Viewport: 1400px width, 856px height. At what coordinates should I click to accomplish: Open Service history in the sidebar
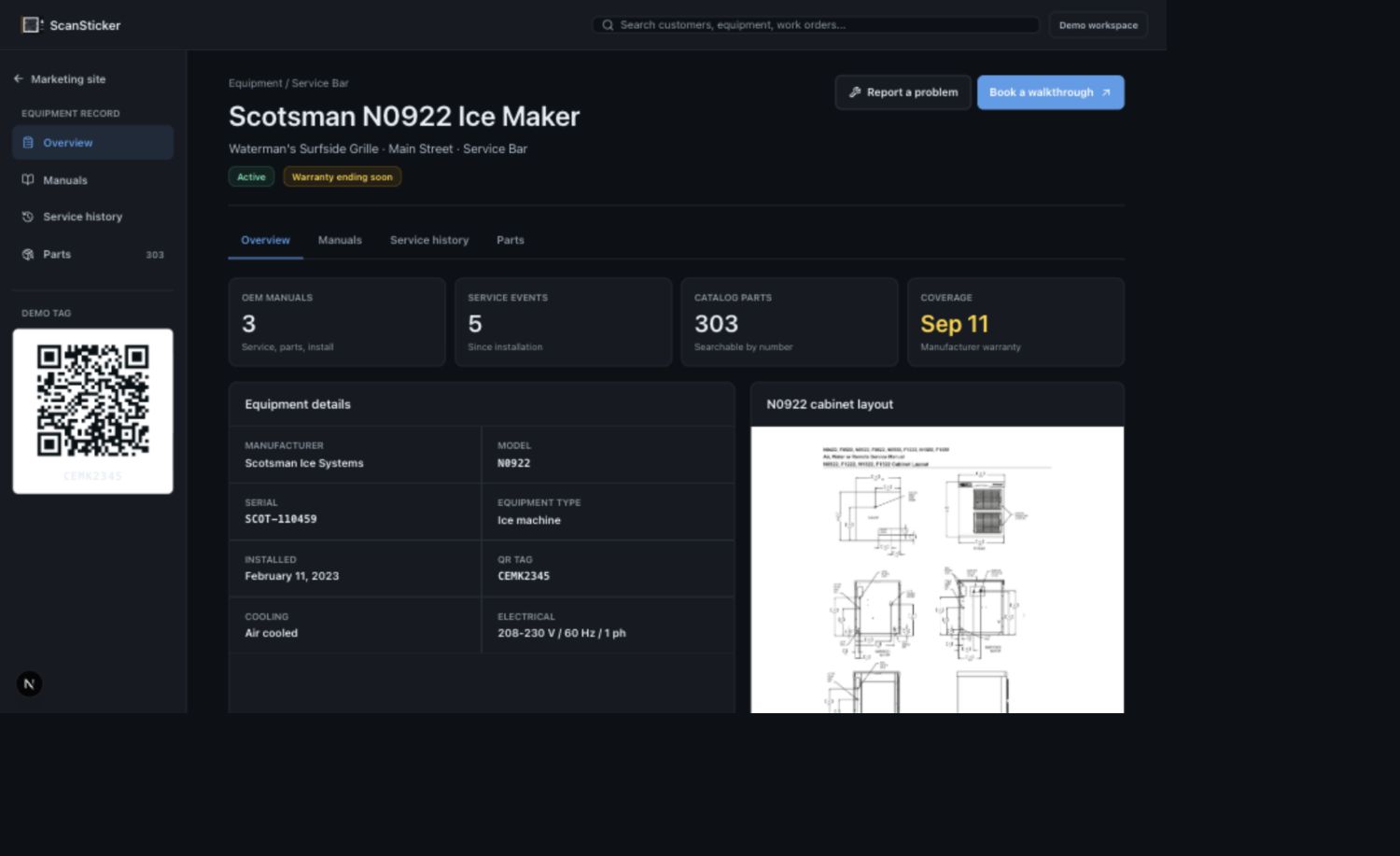coord(92,217)
